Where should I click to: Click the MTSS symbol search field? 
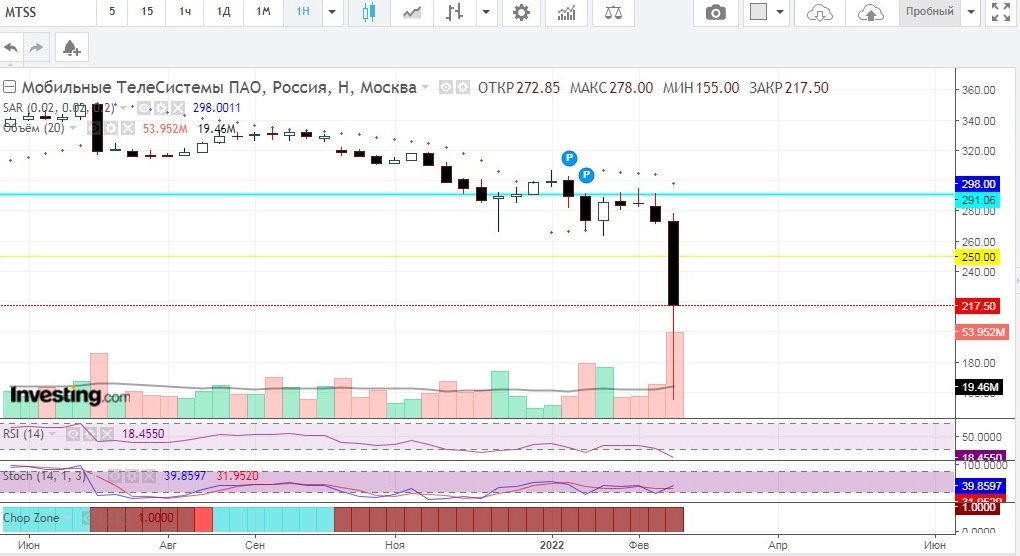(47, 12)
